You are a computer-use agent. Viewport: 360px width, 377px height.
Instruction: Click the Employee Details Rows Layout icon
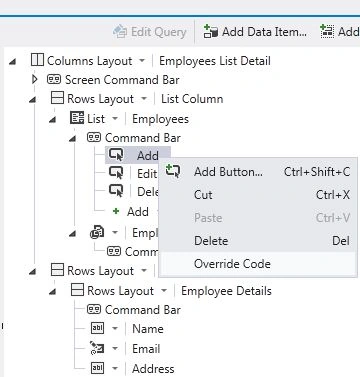77,290
